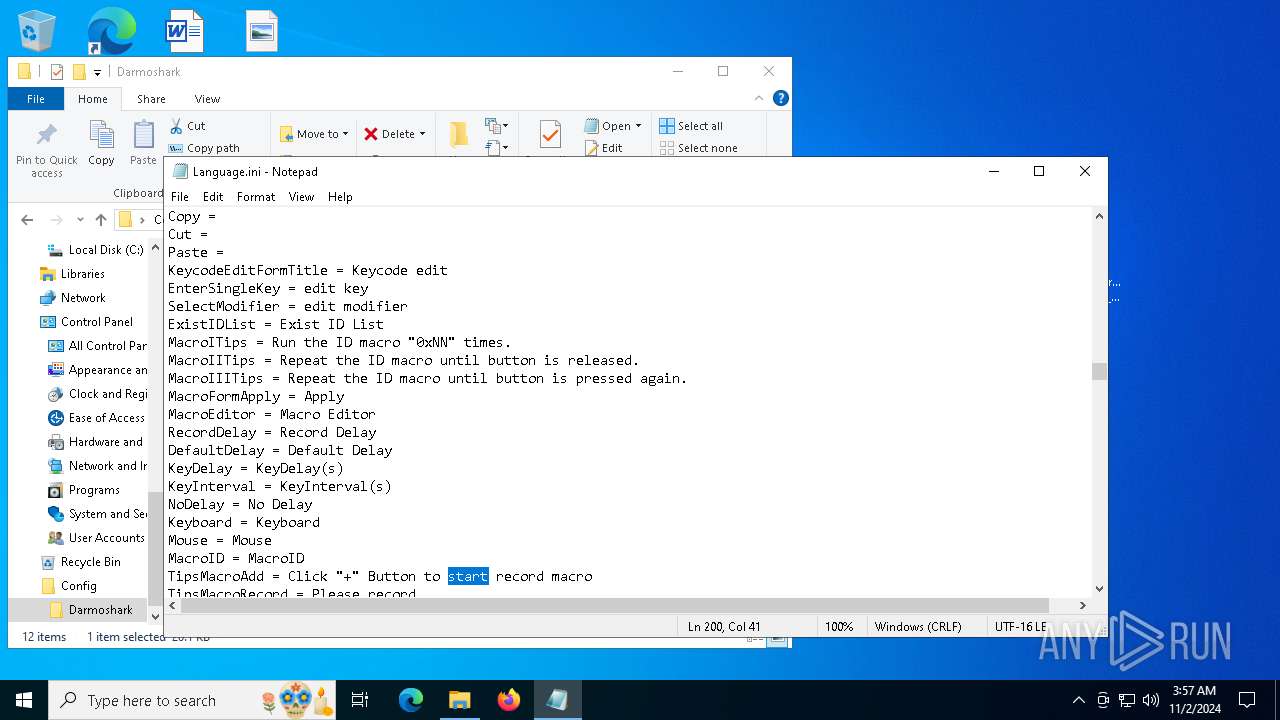The height and width of the screenshot is (720, 1280).
Task: Open volume control in system tray
Action: pos(1151,700)
